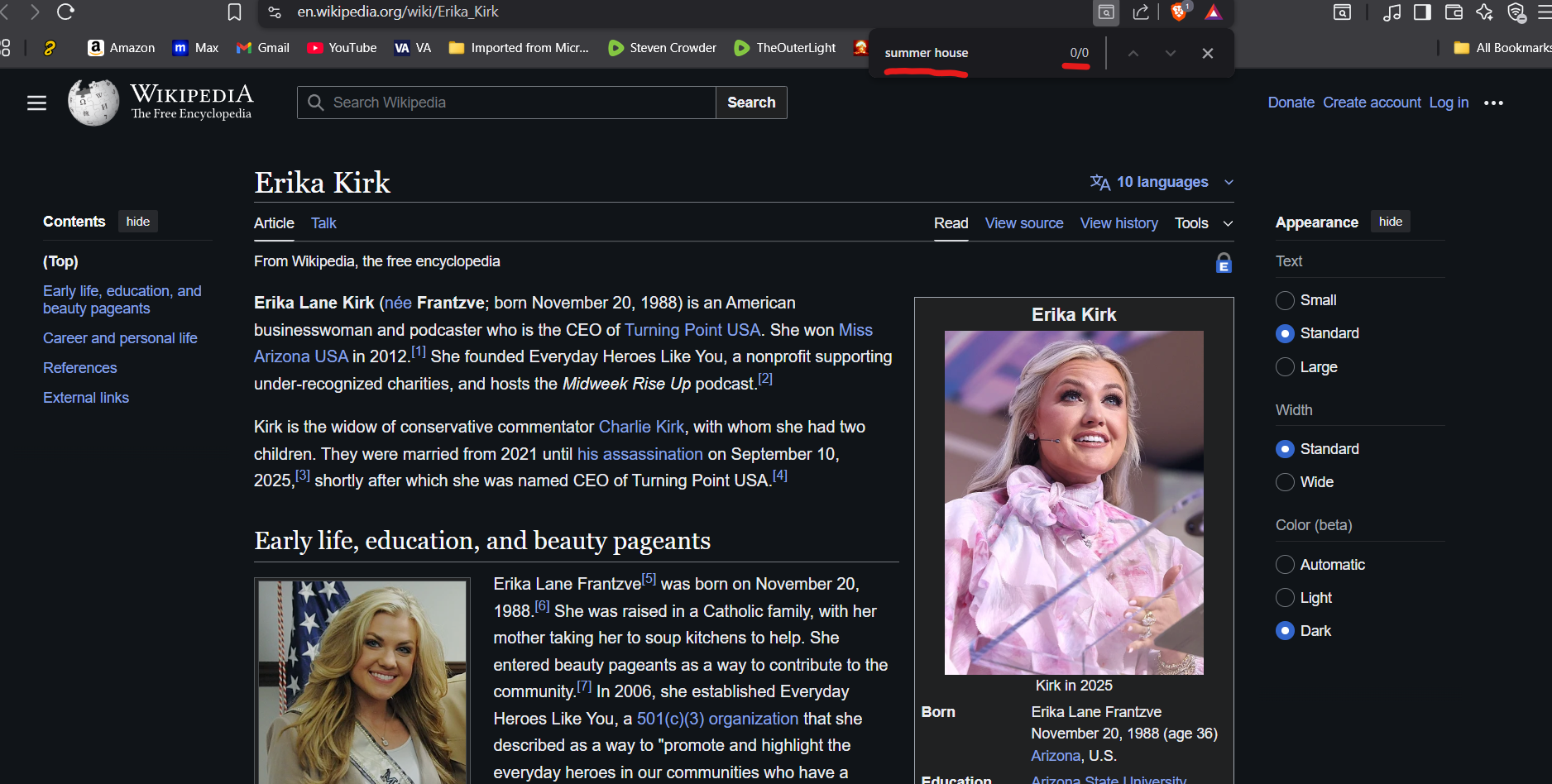The width and height of the screenshot is (1552, 784).
Task: Focus the Search Wikipedia input field
Action: pyautogui.click(x=506, y=103)
